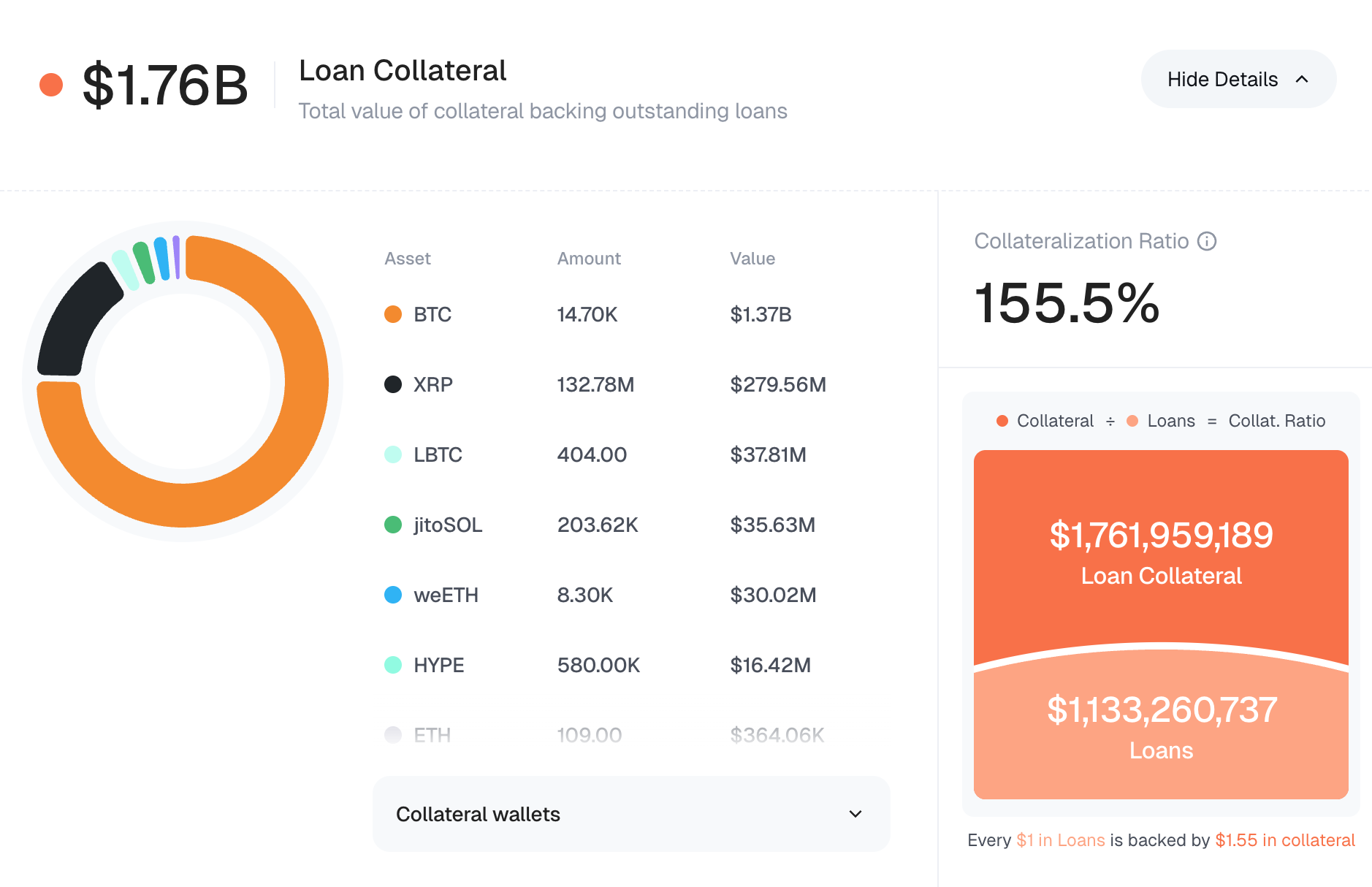Click the green jitoSOL legend dot
The width and height of the screenshot is (1372, 887).
[393, 525]
